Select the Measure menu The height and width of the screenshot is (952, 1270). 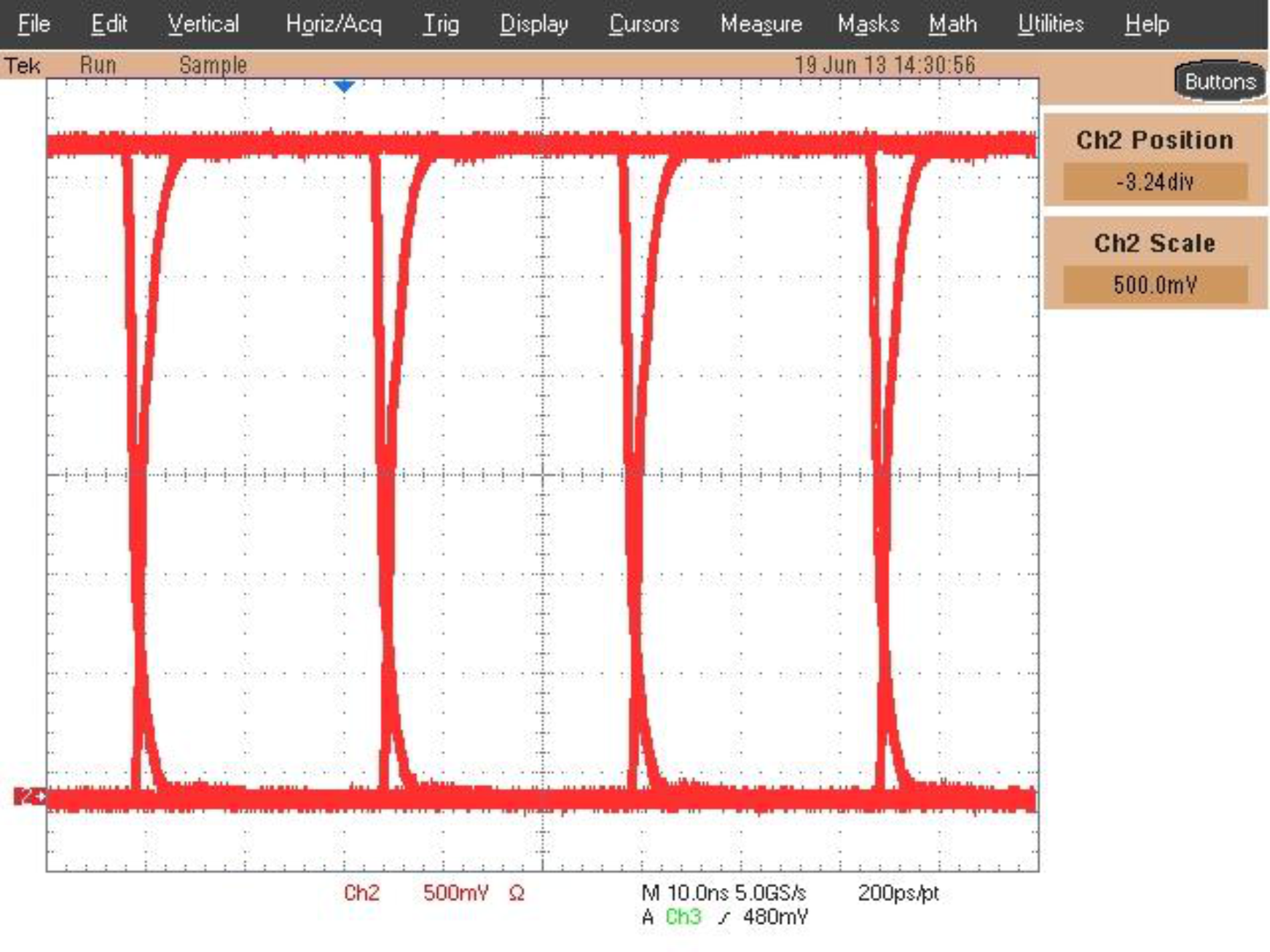(761, 23)
